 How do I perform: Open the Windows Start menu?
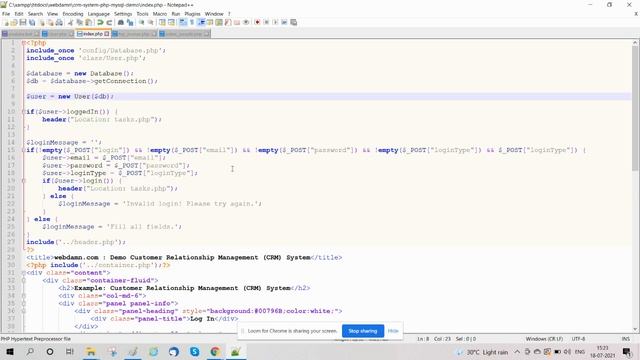click(x=10, y=351)
